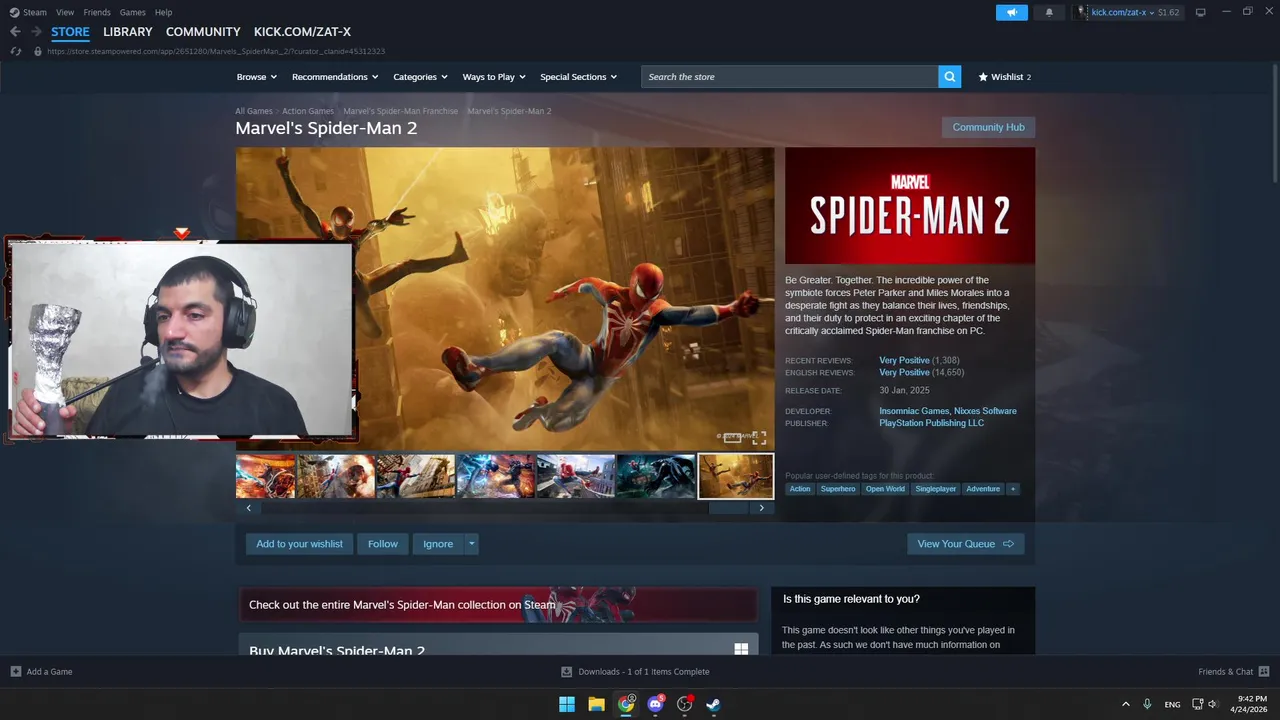Click the Follow button
Viewport: 1280px width, 720px height.
tap(383, 544)
